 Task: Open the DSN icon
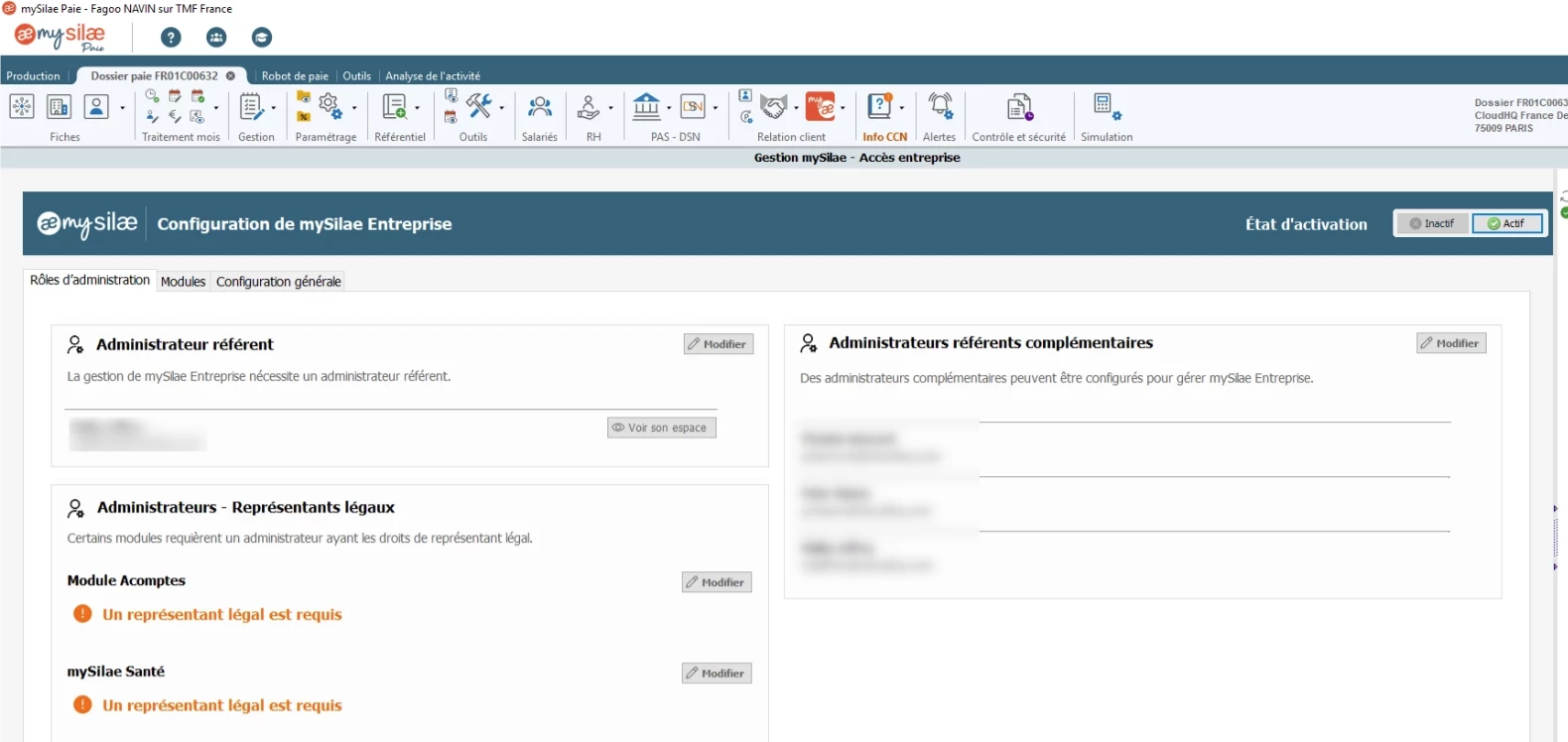(693, 106)
